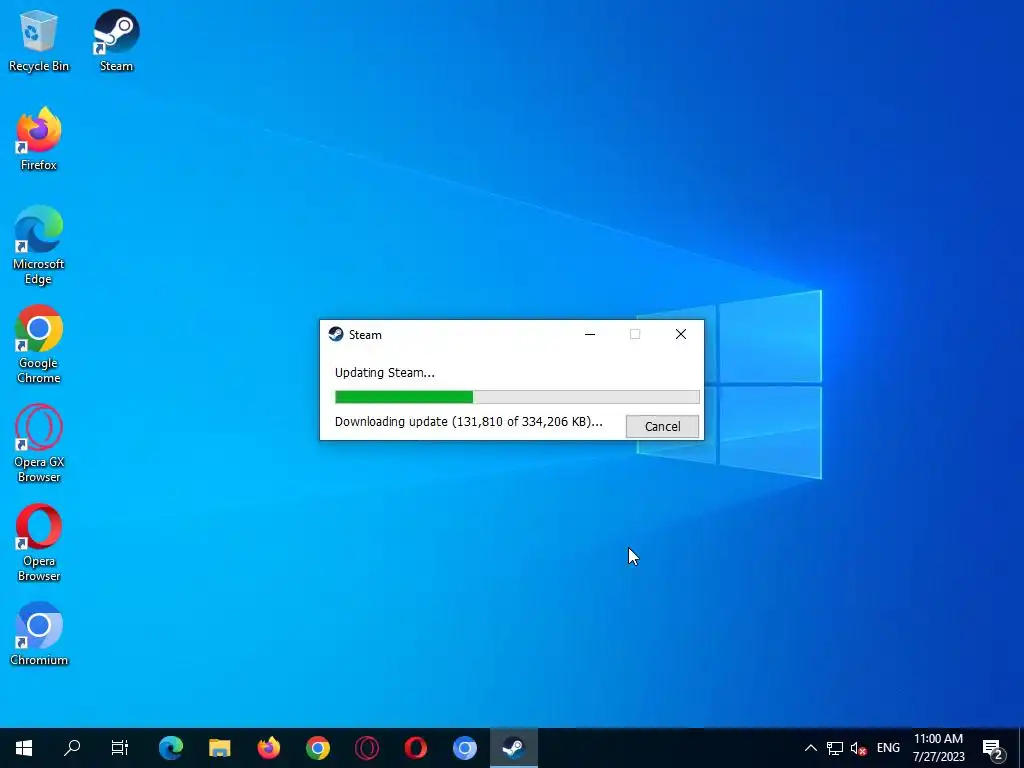Click the Steam update progress bar
The width and height of the screenshot is (1024, 768).
pyautogui.click(x=517, y=397)
